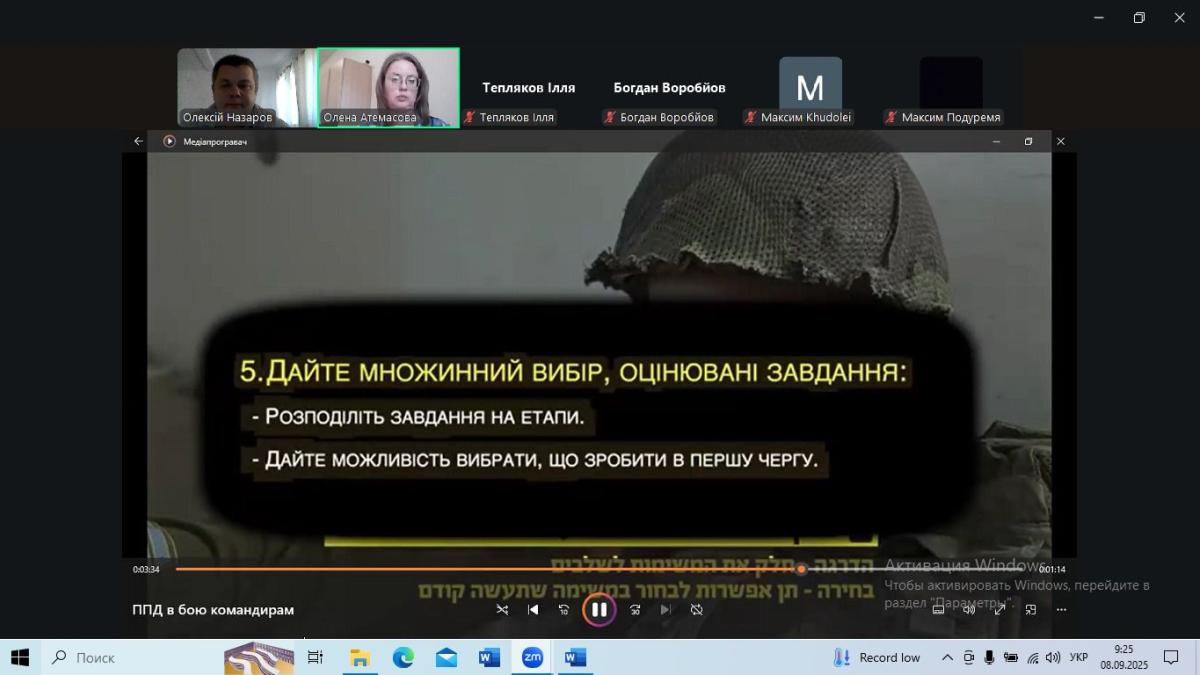The image size is (1200, 675).
Task: Open Windows notification center
Action: click(x=1171, y=657)
